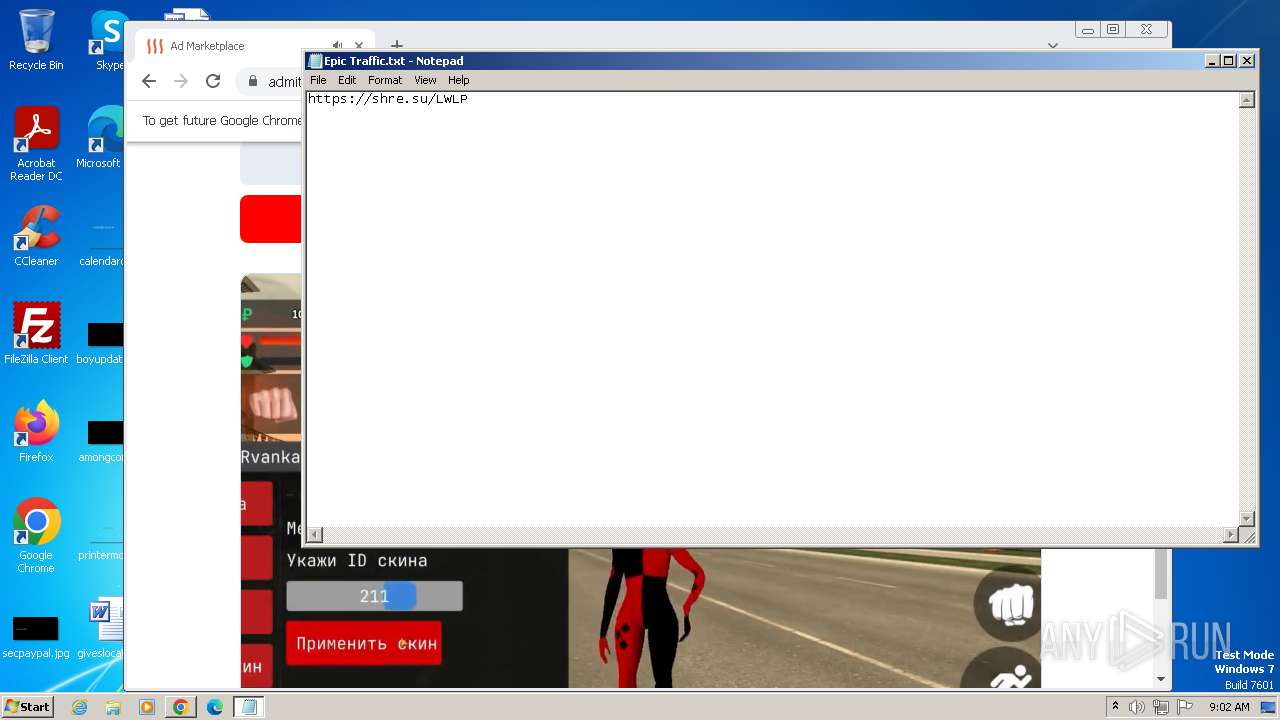This screenshot has height=720, width=1280.
Task: Restore down the Chrome window
Action: click(x=1113, y=30)
